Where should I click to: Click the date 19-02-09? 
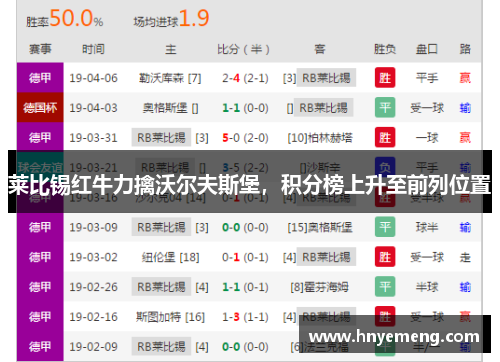pyautogui.click(x=93, y=347)
